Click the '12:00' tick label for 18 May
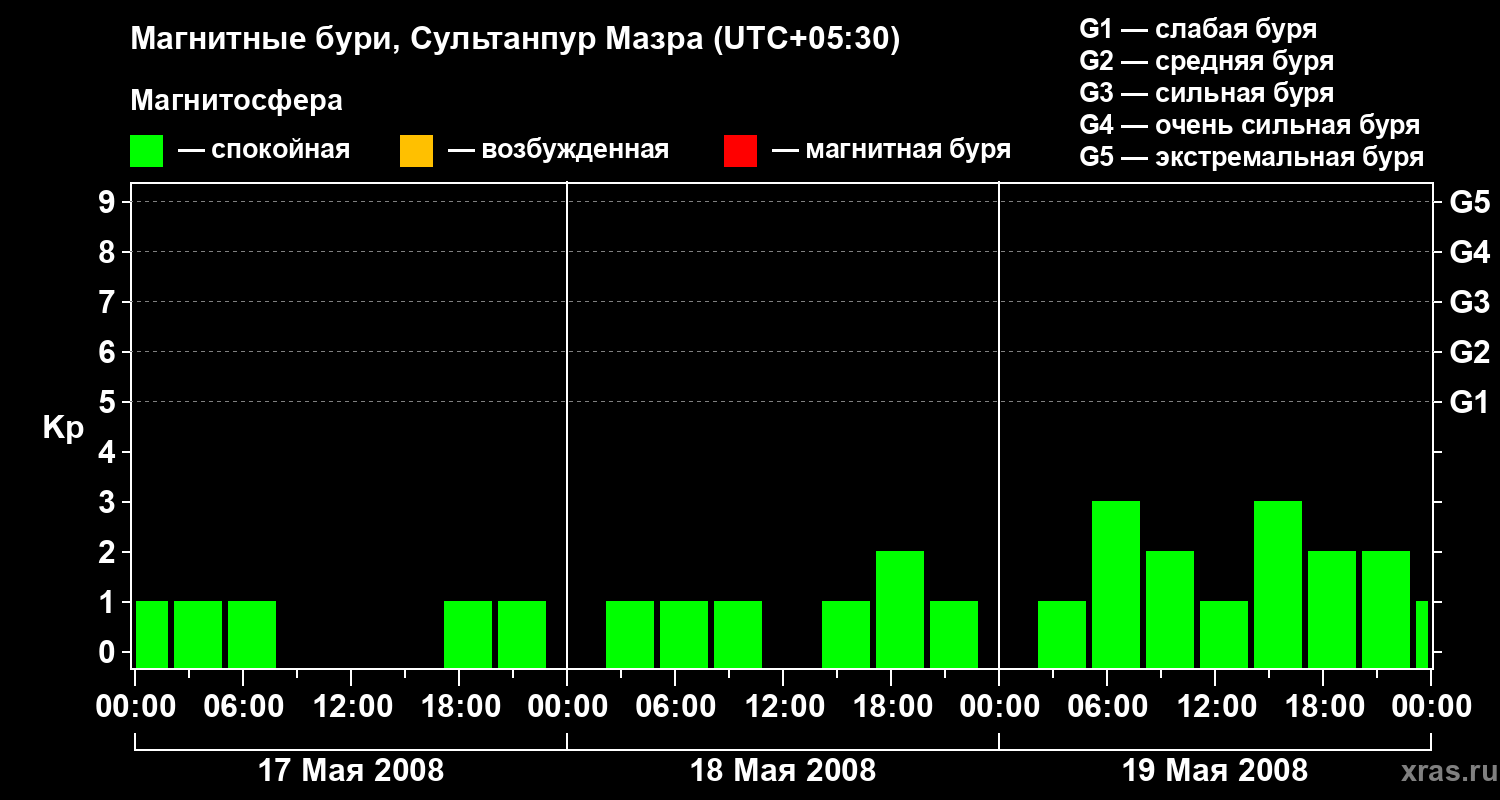 [x=783, y=707]
